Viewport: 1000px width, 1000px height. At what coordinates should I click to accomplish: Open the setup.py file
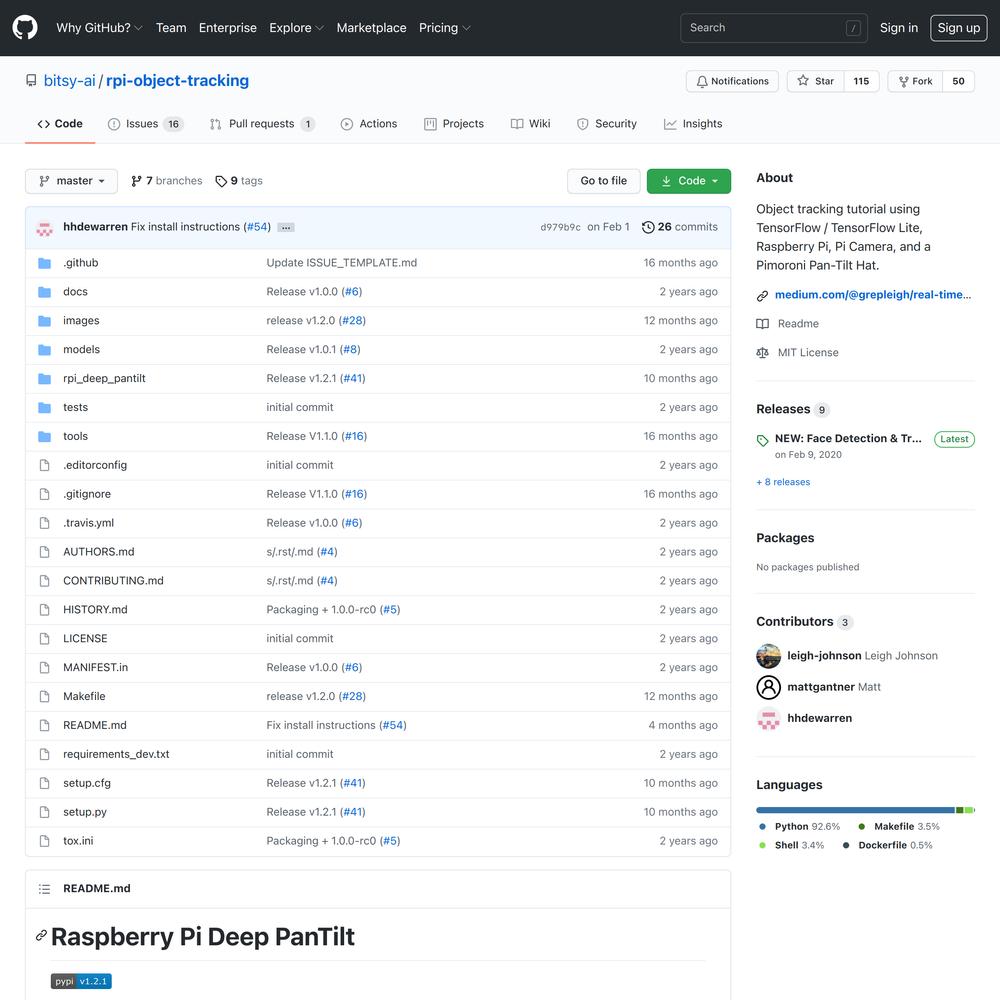tap(85, 812)
